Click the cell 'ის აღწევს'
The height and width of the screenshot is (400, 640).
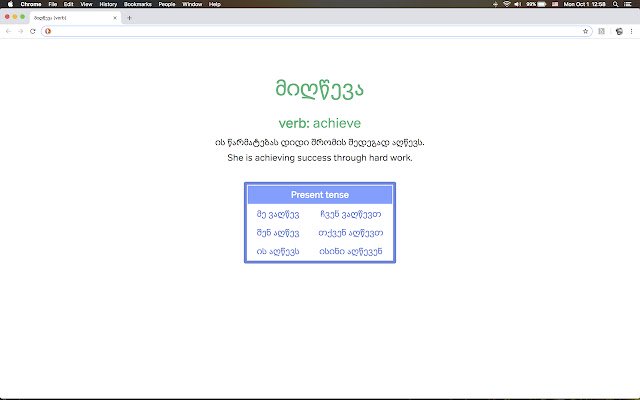[278, 251]
